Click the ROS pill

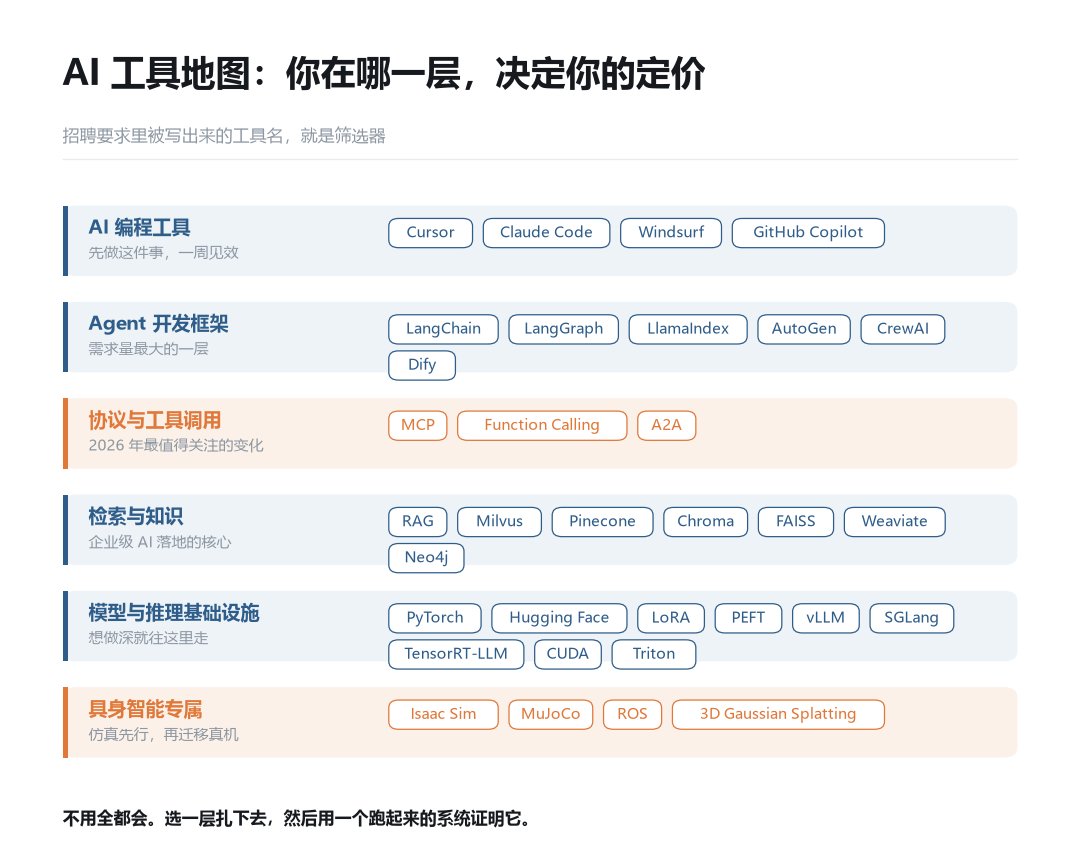(632, 715)
